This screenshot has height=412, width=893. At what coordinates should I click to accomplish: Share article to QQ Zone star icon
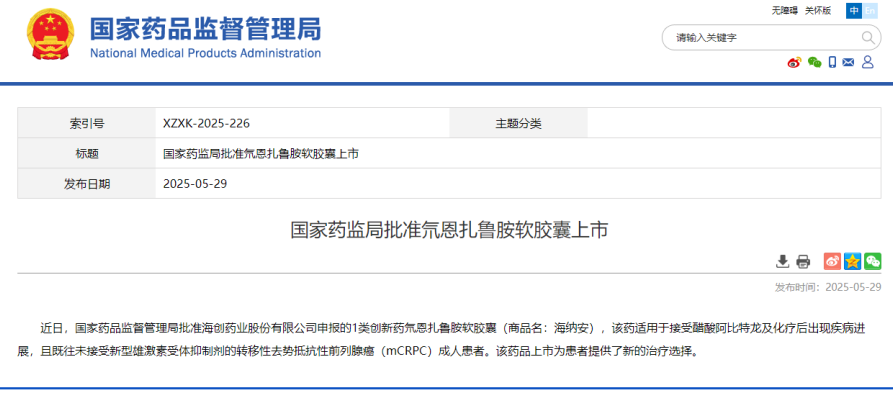pos(853,261)
